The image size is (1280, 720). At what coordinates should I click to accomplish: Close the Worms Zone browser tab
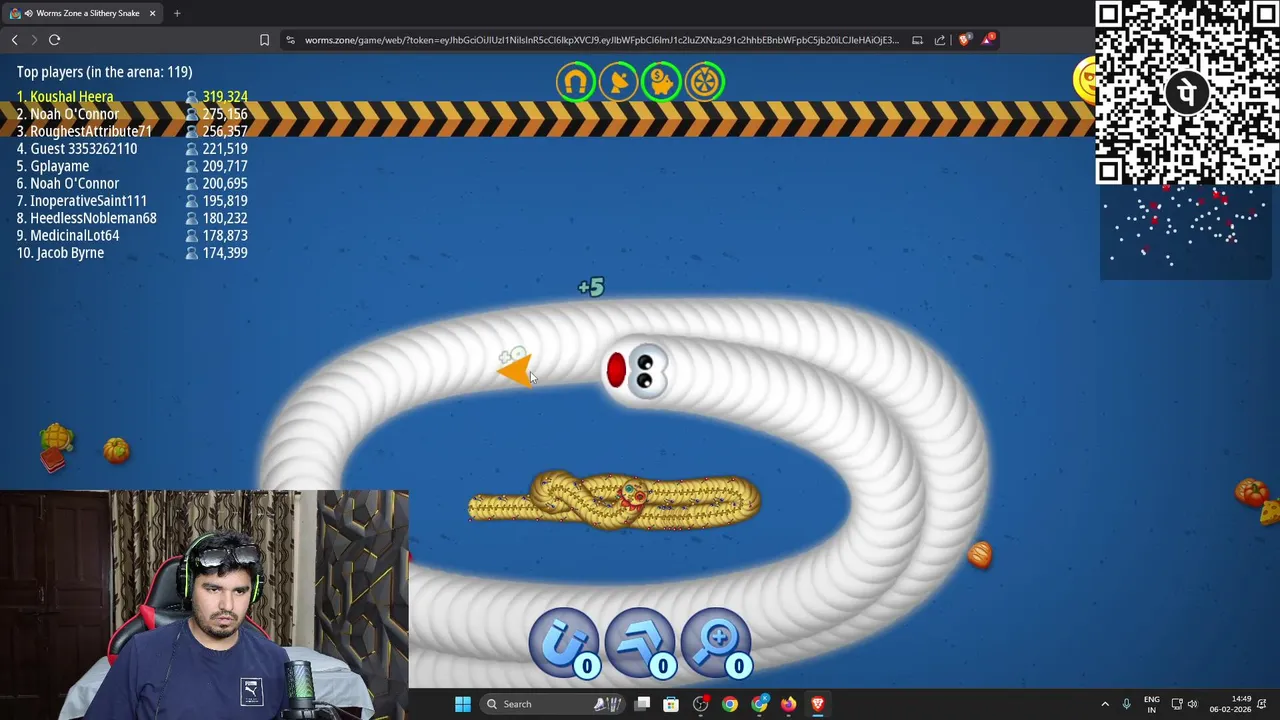tap(152, 13)
